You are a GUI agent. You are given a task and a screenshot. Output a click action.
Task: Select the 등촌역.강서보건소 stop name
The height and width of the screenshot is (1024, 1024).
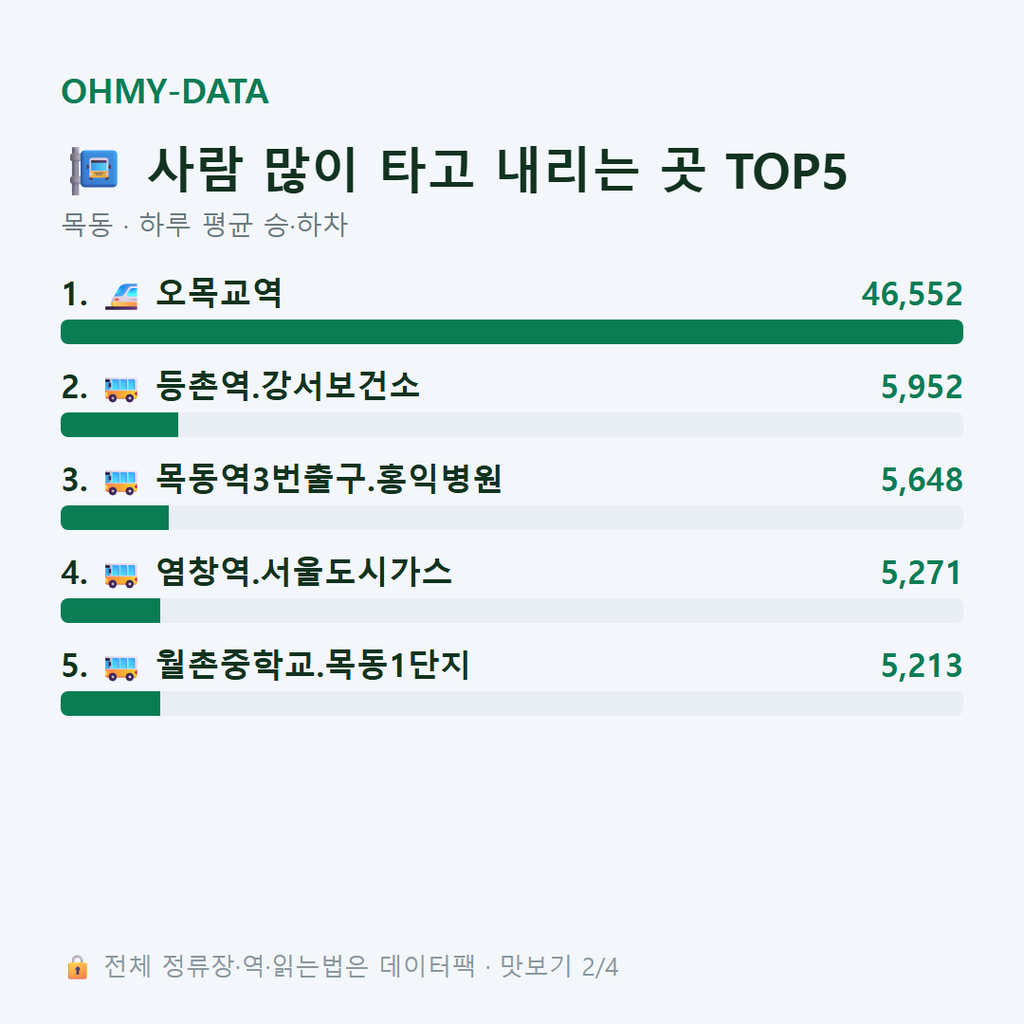[288, 386]
